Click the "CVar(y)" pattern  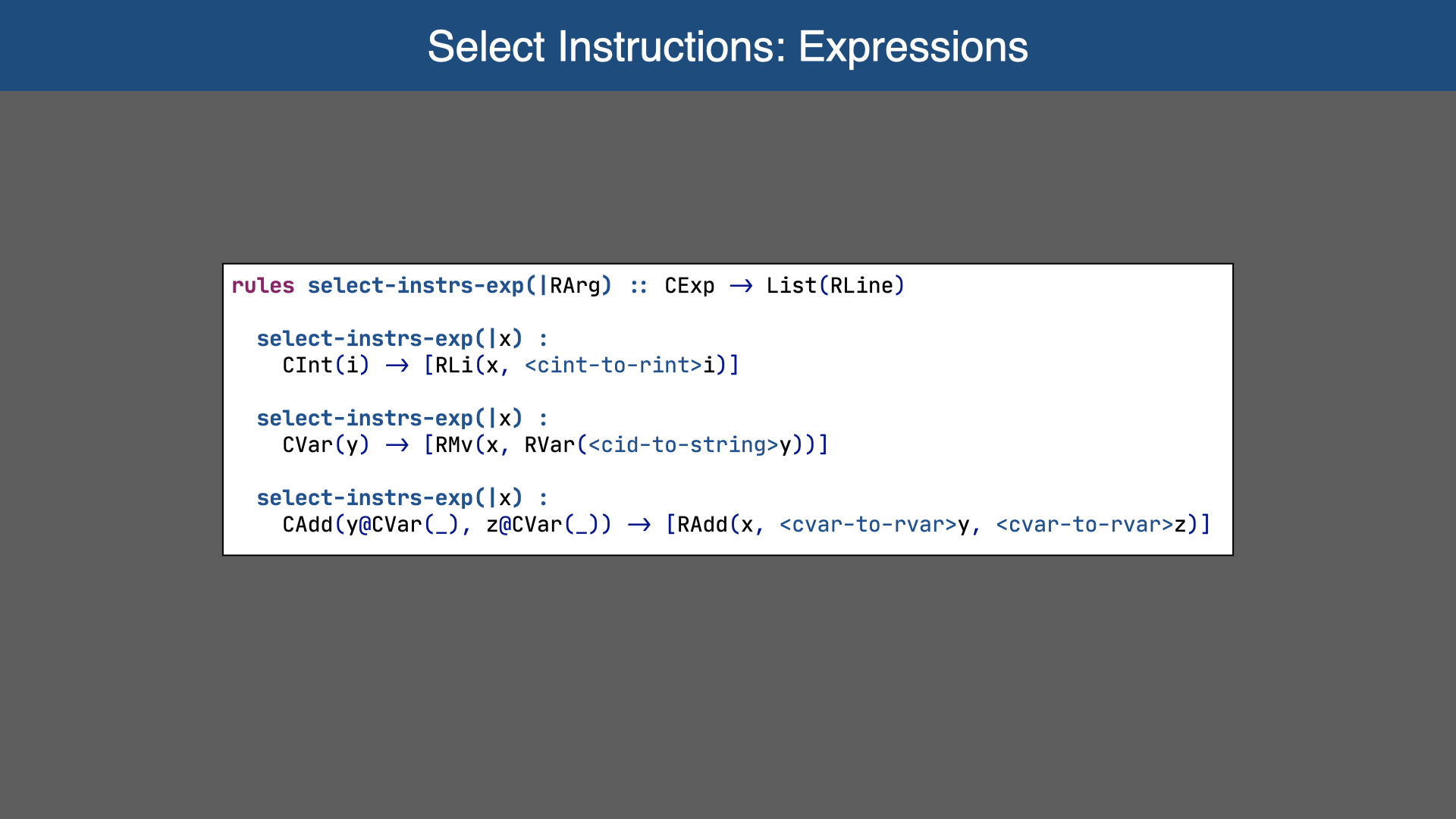coord(326,445)
